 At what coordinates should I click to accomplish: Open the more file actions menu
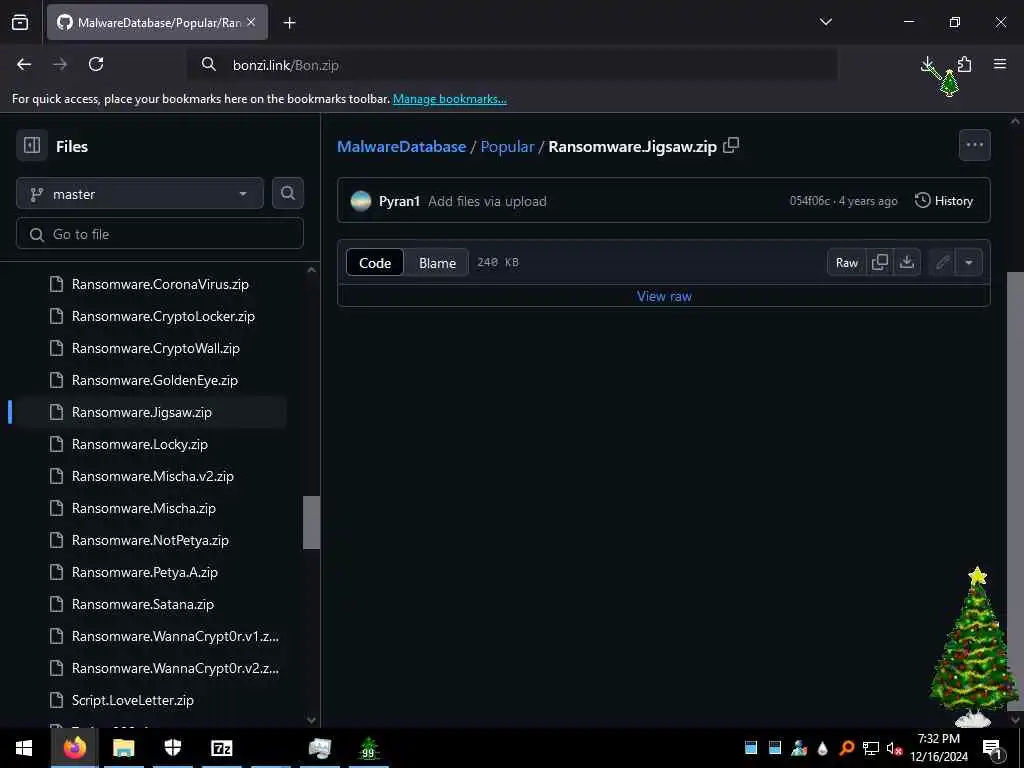coord(974,145)
